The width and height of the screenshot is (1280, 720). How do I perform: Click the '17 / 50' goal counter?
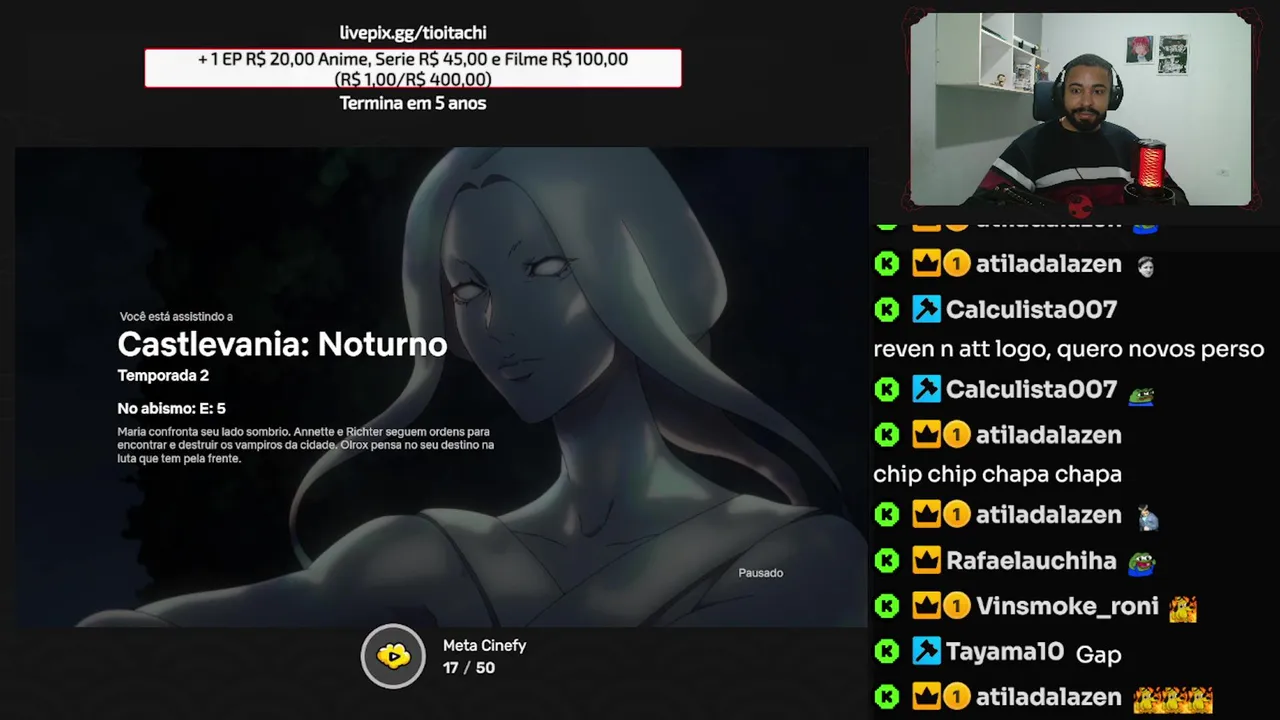tap(469, 668)
